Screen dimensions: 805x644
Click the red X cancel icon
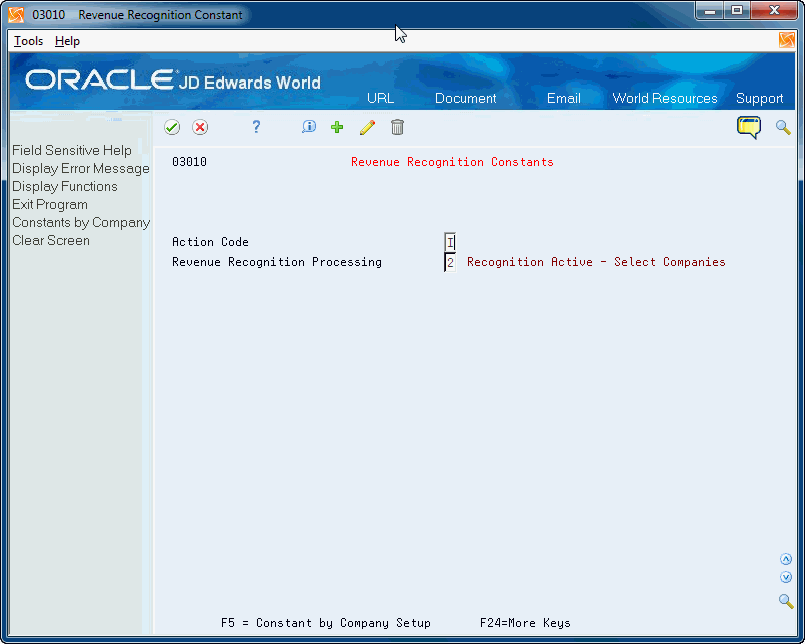[x=200, y=127]
